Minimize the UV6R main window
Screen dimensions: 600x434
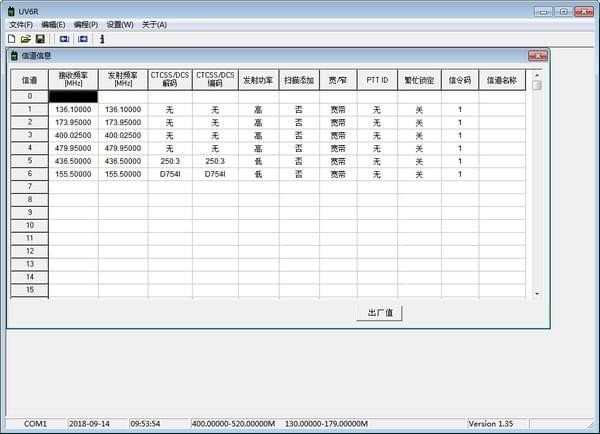pyautogui.click(x=543, y=11)
